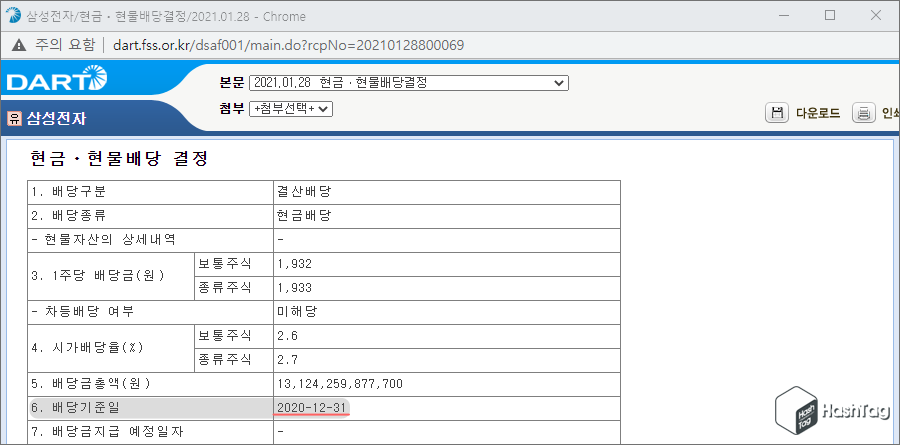Click the 2.7 dividend yield value
Screen dimensions: 900x445
288,360
